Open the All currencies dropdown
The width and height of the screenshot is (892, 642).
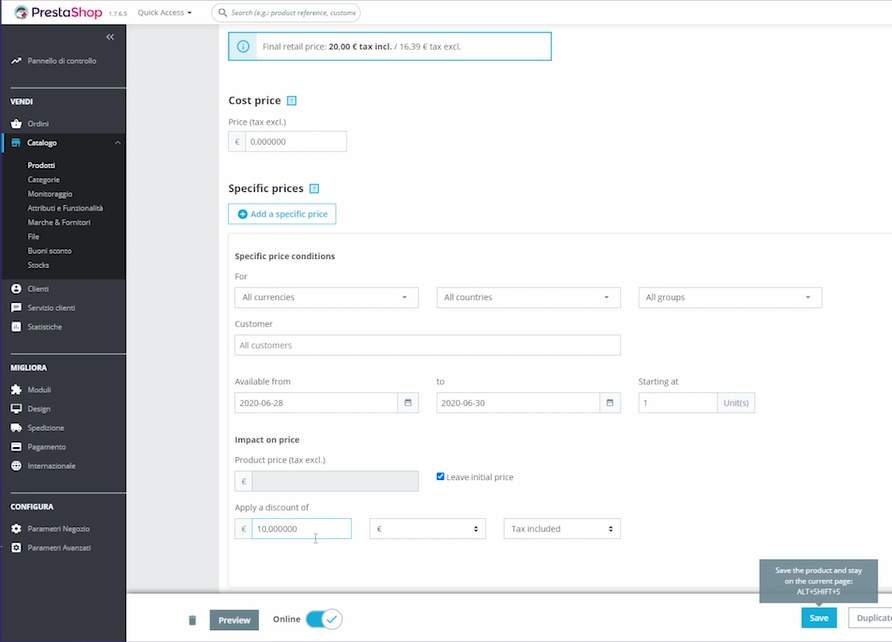(x=326, y=297)
